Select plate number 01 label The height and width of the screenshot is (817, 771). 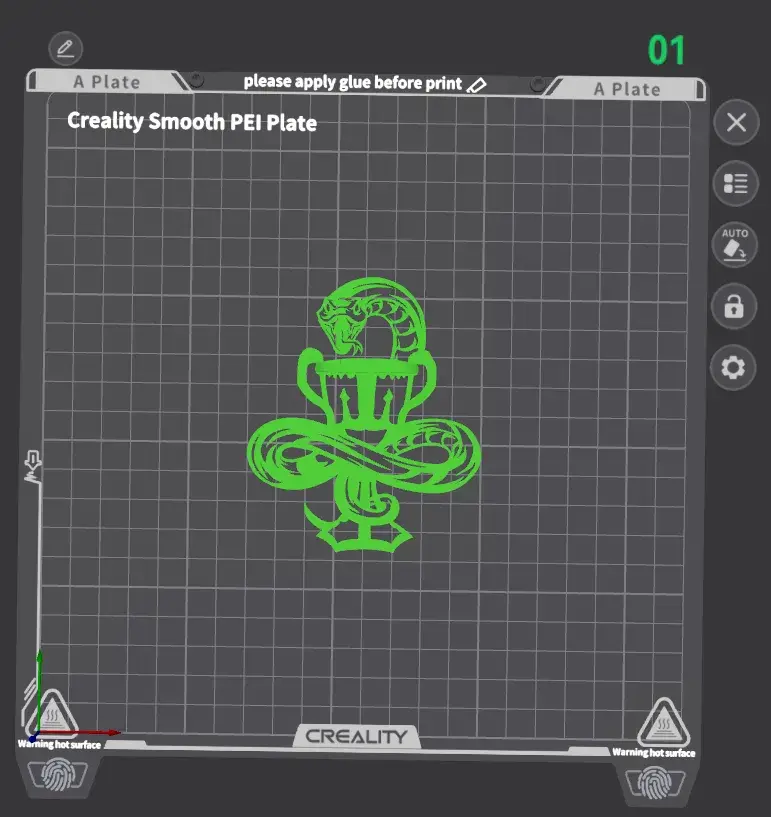[667, 50]
